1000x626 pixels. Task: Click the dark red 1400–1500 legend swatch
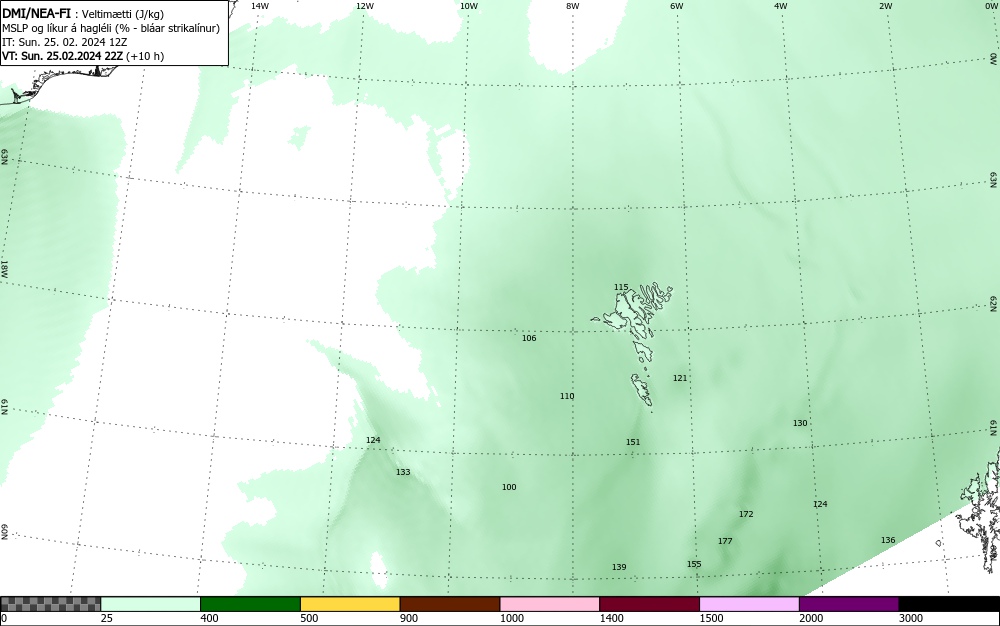coord(649,604)
